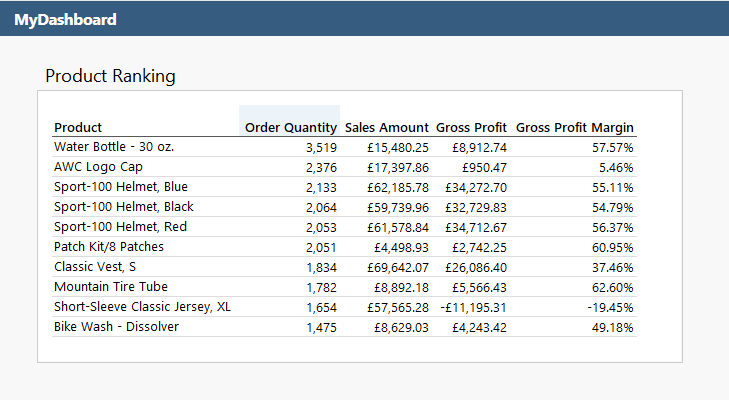Click the Sport-100 Helmet, Blue product name

point(120,187)
